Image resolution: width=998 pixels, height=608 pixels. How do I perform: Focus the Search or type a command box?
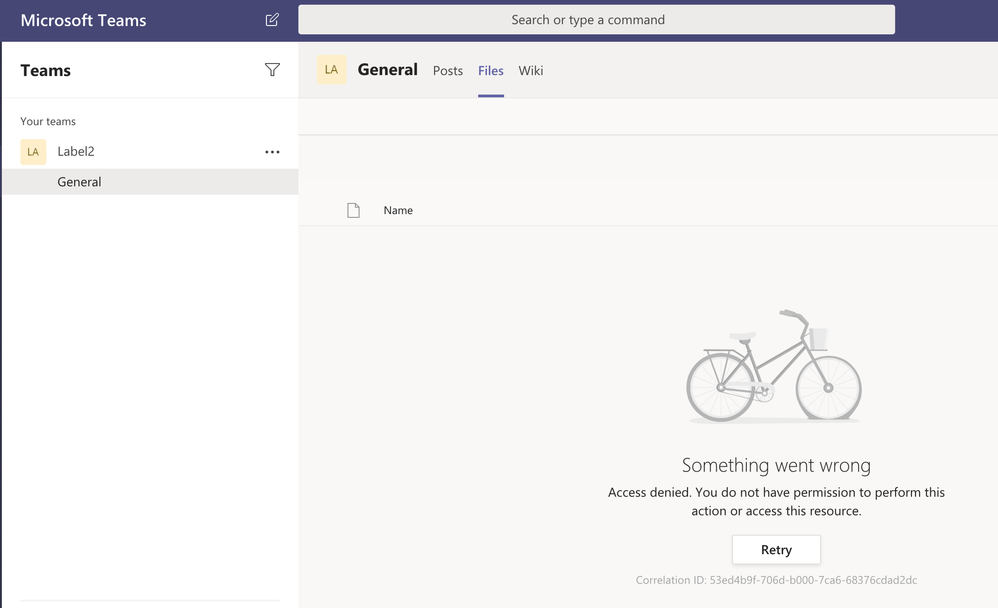596,20
